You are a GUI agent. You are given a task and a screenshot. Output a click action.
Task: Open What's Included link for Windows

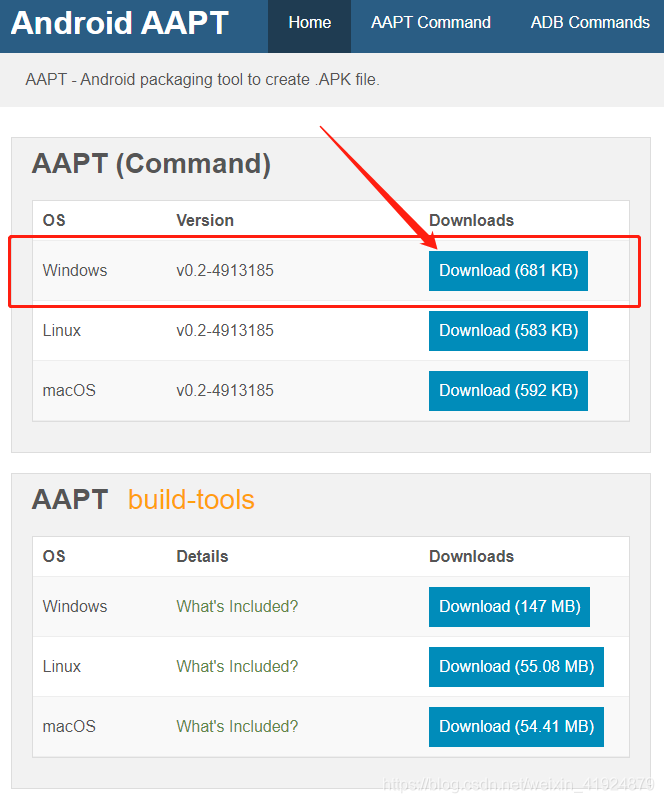click(x=237, y=606)
